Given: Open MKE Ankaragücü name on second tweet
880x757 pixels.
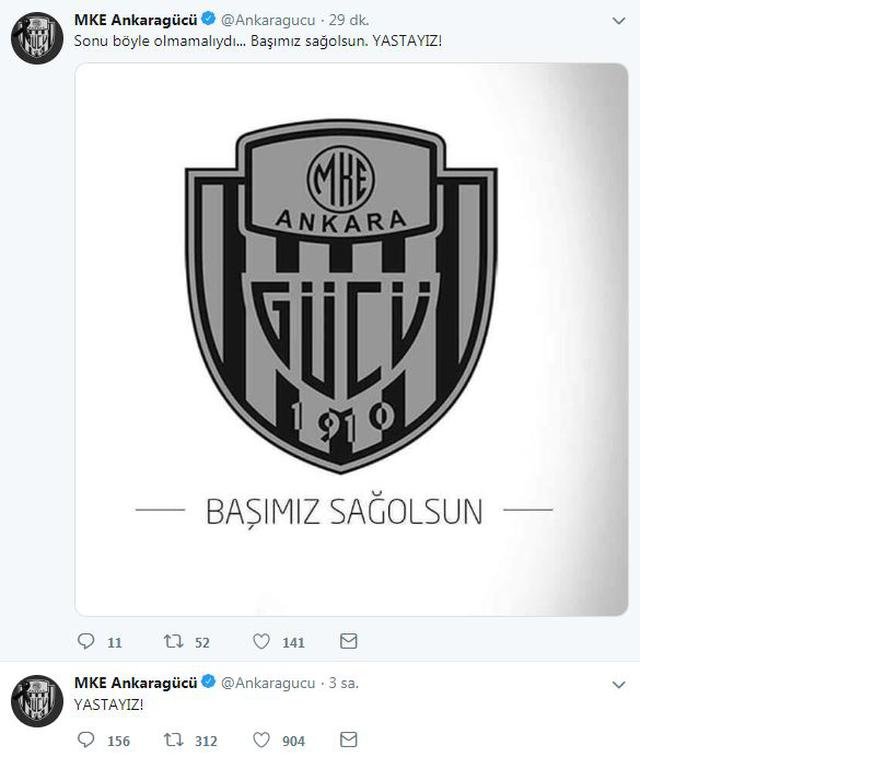Looking at the screenshot, I should point(135,682).
